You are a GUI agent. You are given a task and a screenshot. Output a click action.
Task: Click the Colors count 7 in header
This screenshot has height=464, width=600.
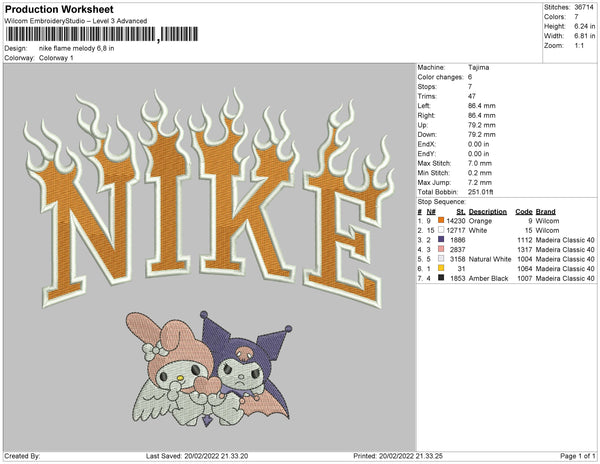576,17
